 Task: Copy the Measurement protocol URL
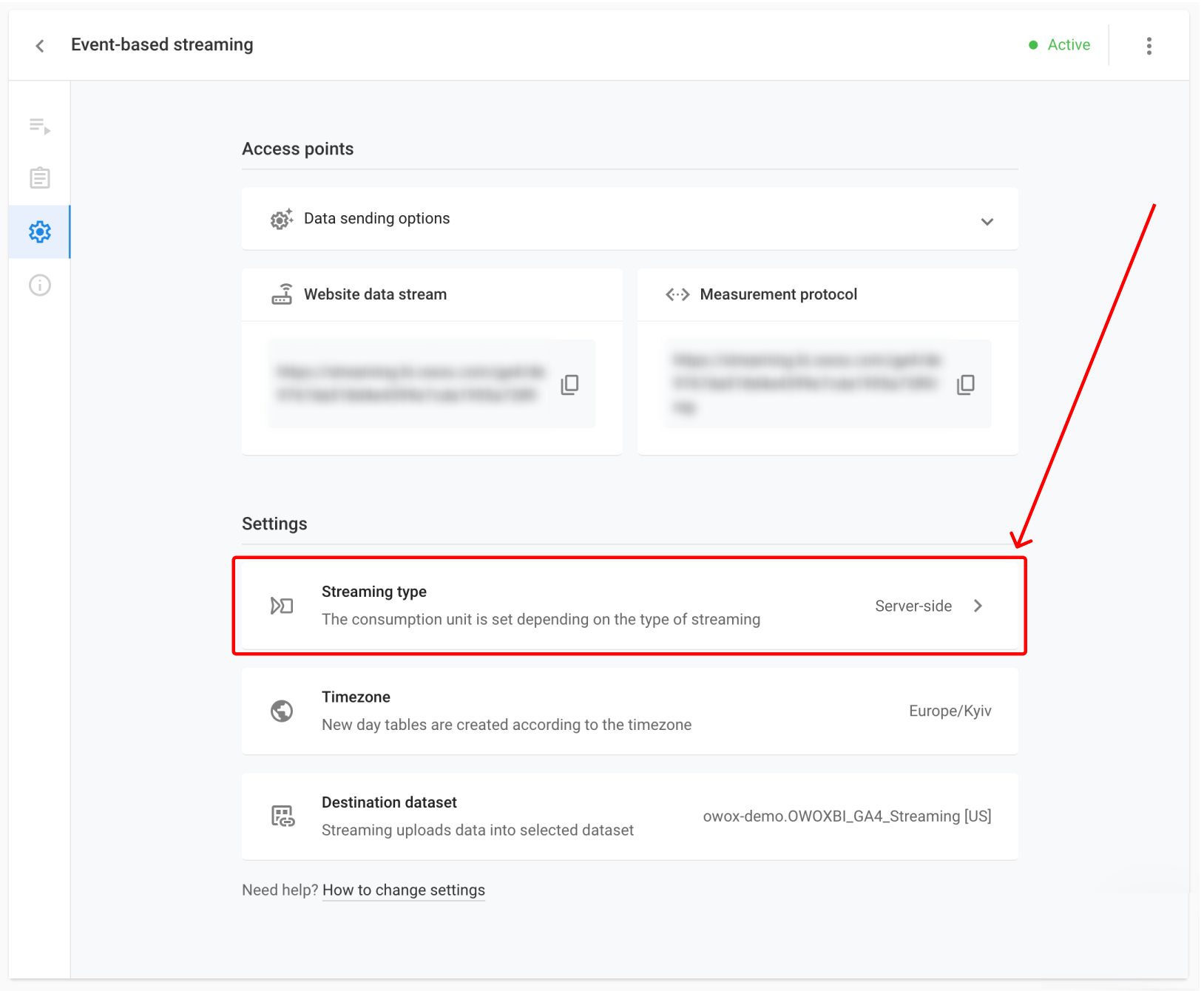click(x=966, y=384)
